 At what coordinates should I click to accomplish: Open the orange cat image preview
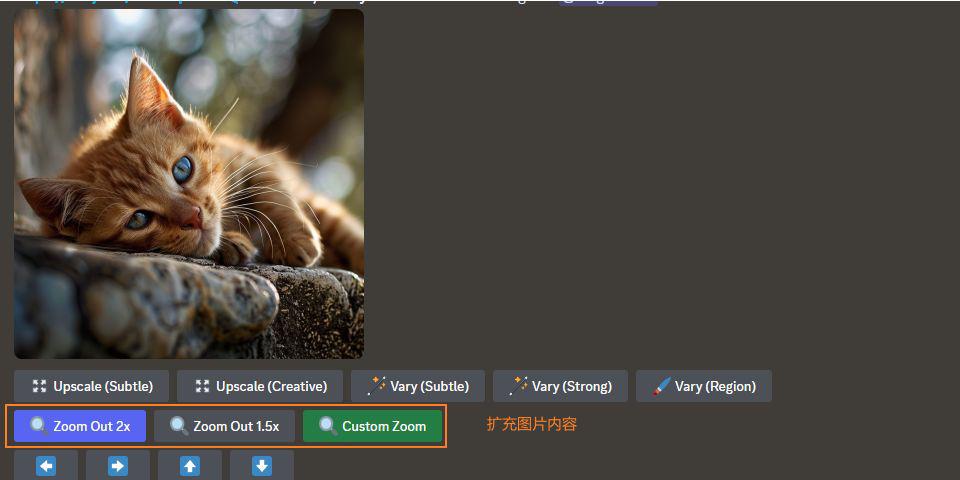point(189,184)
